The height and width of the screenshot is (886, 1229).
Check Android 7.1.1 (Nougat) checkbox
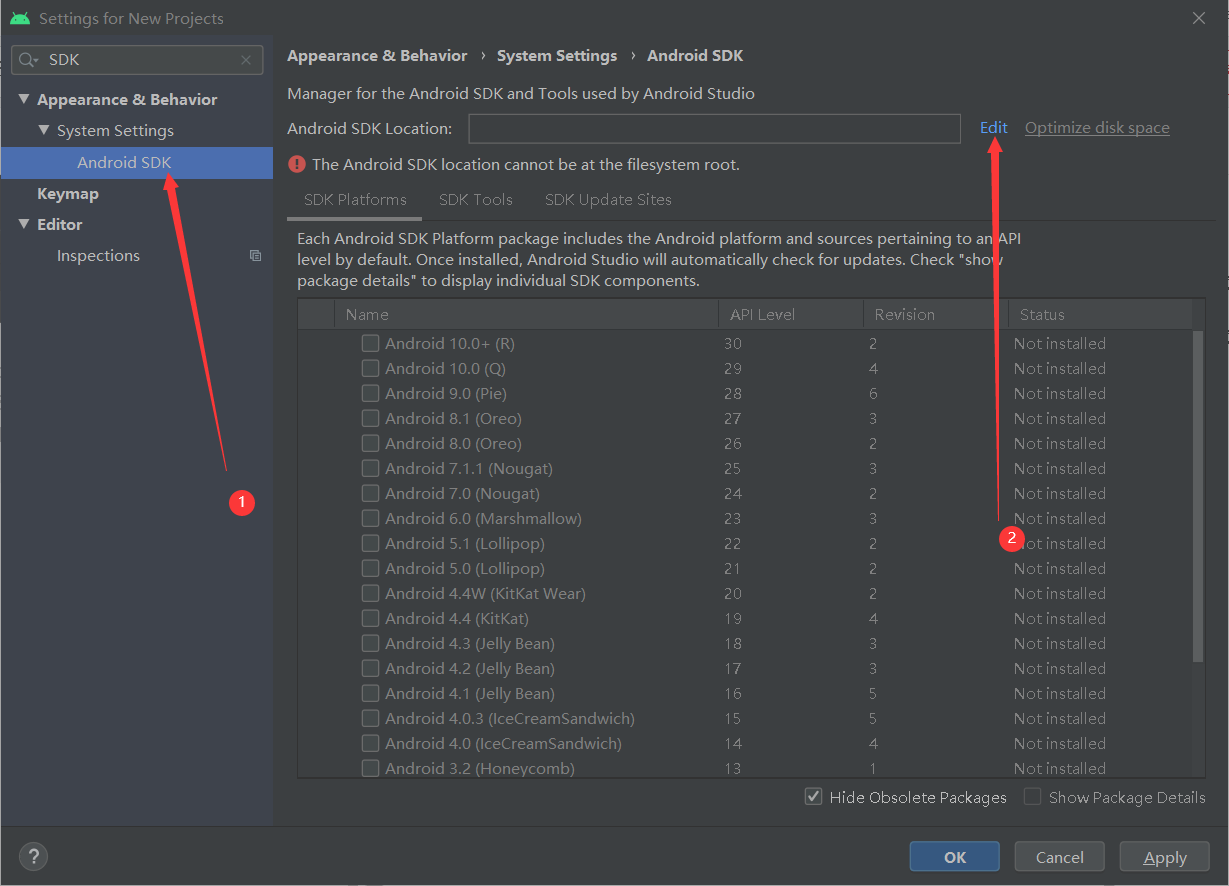click(370, 468)
